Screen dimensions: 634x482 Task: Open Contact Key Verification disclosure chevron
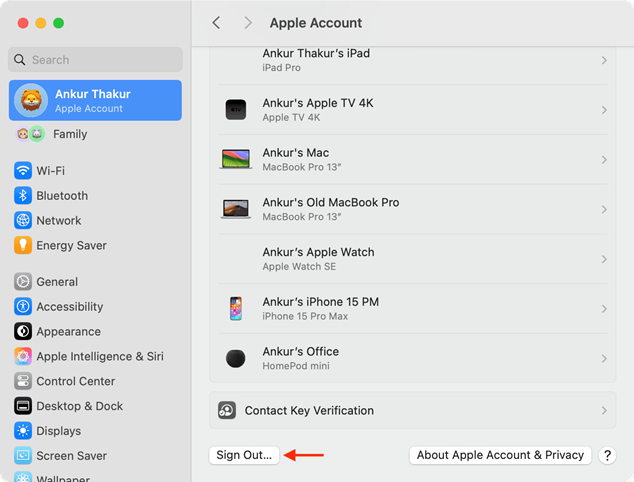click(x=604, y=410)
